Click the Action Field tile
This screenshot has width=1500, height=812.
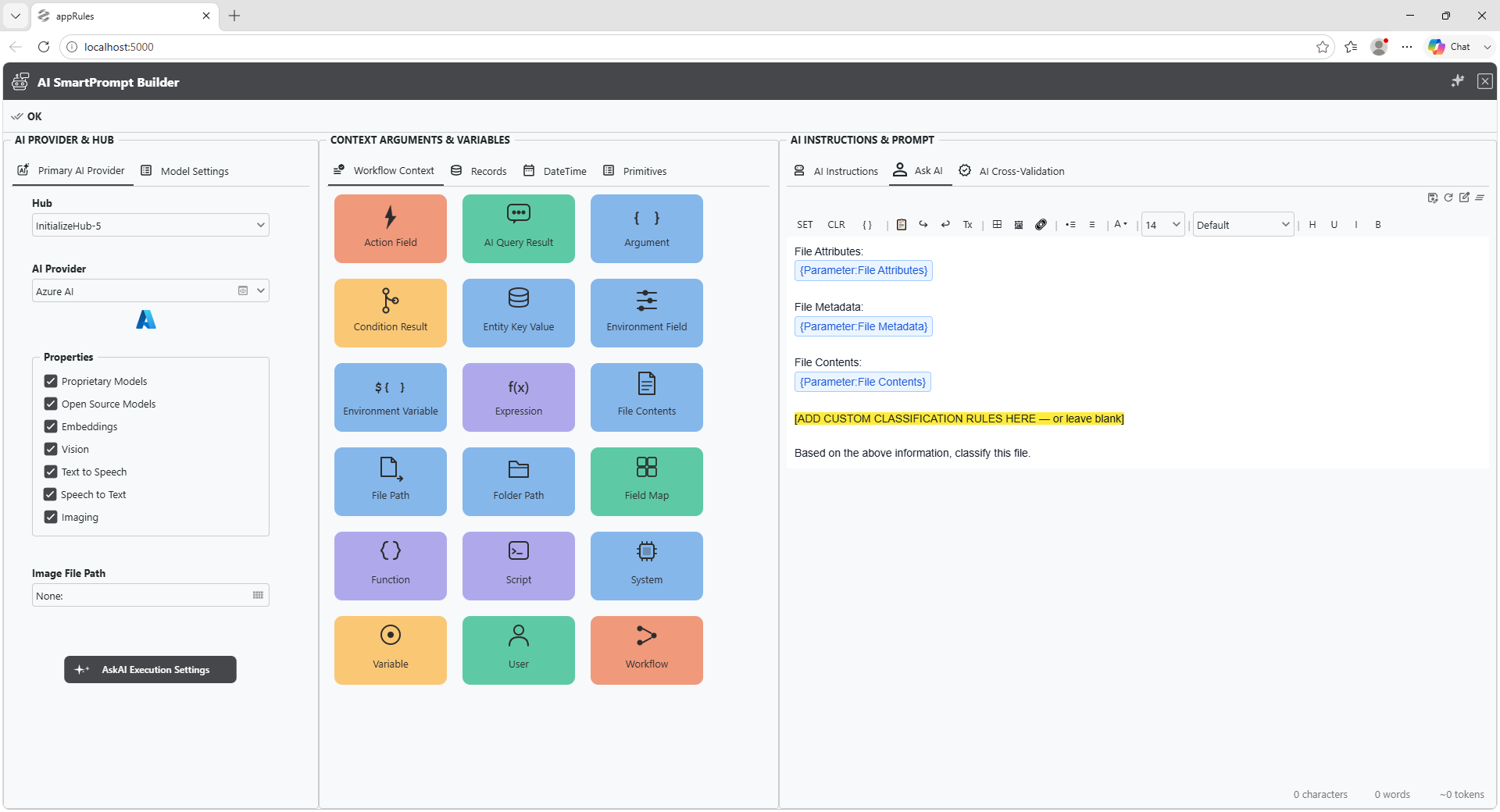pos(391,229)
